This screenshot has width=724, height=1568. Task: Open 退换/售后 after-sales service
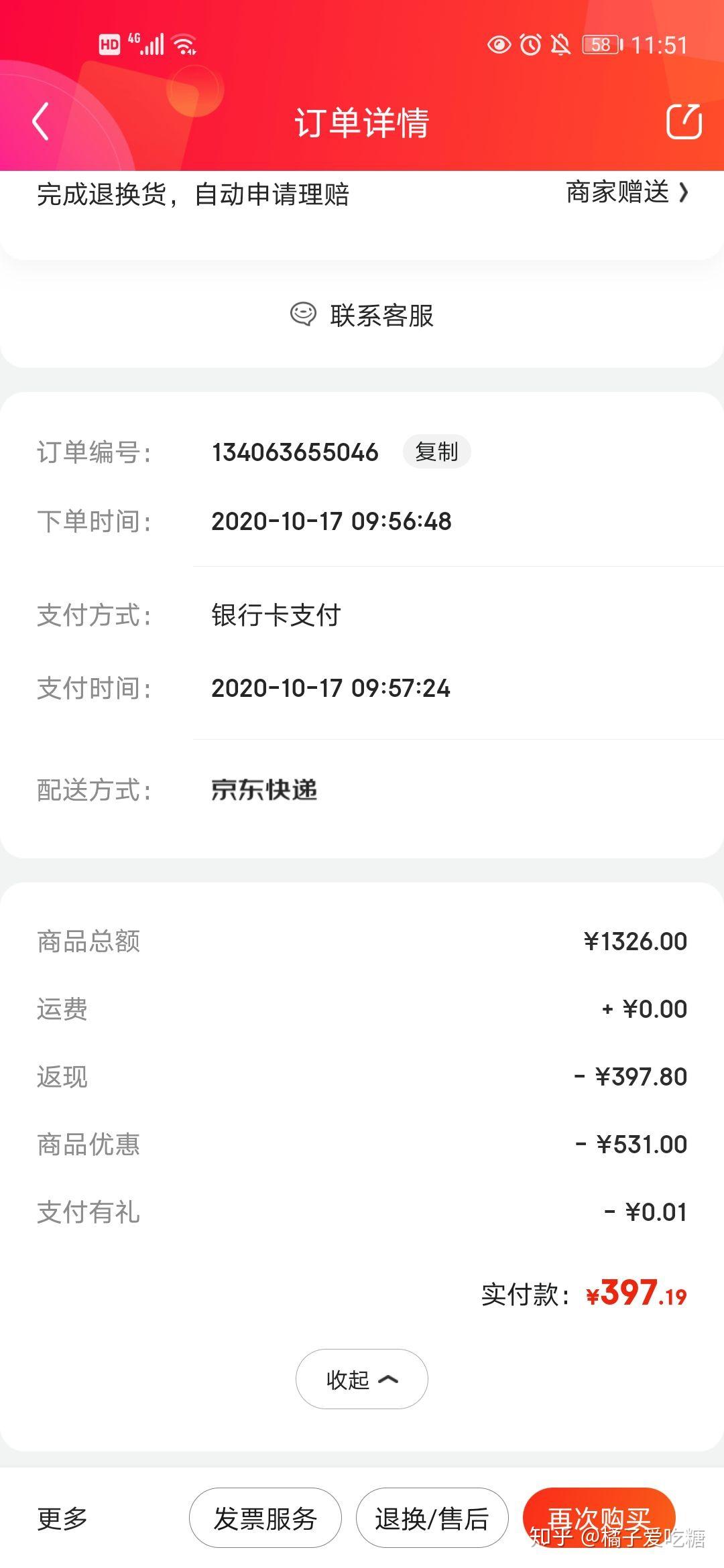[x=432, y=1518]
